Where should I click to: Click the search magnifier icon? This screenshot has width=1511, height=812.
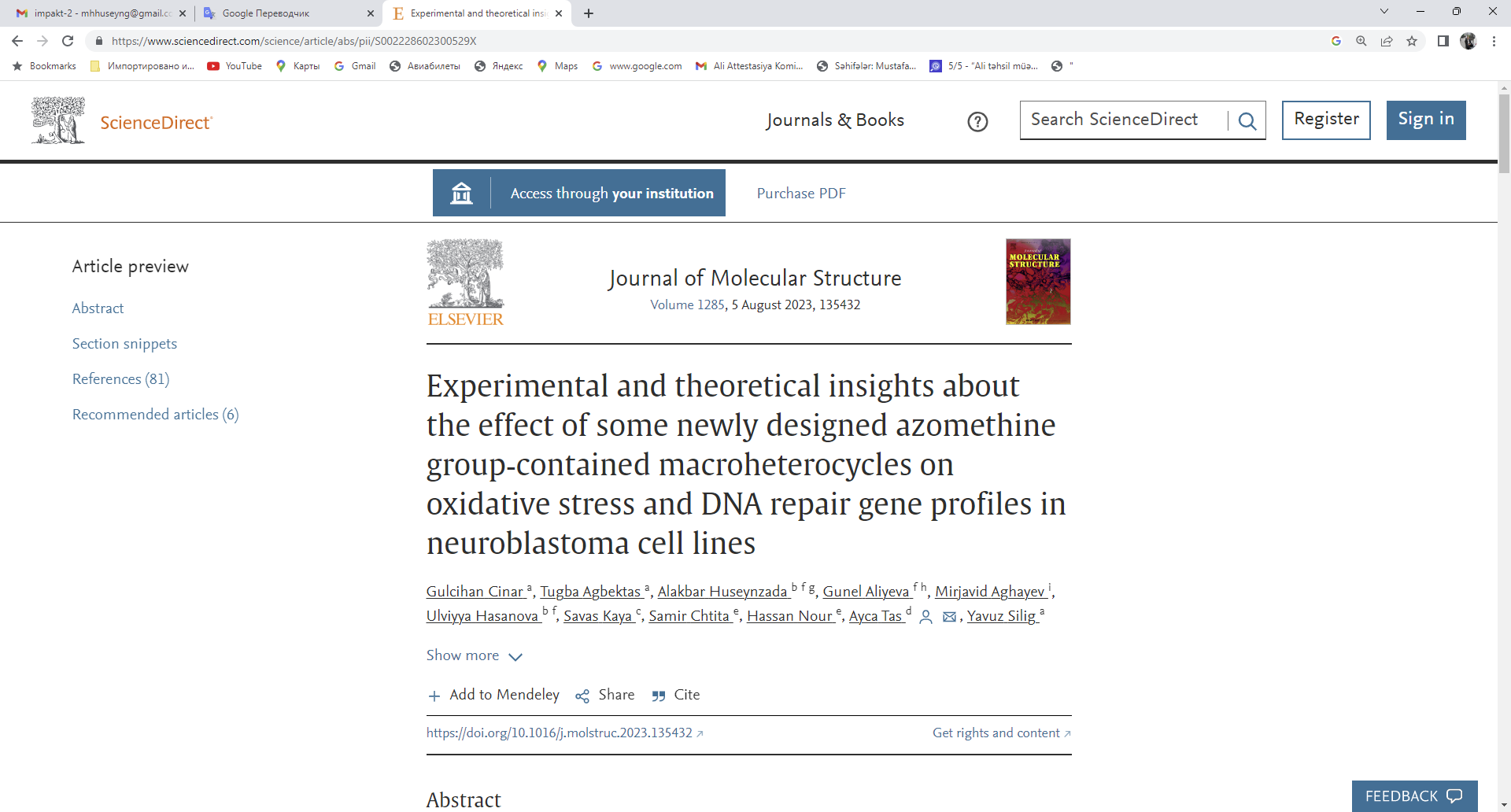click(x=1247, y=120)
